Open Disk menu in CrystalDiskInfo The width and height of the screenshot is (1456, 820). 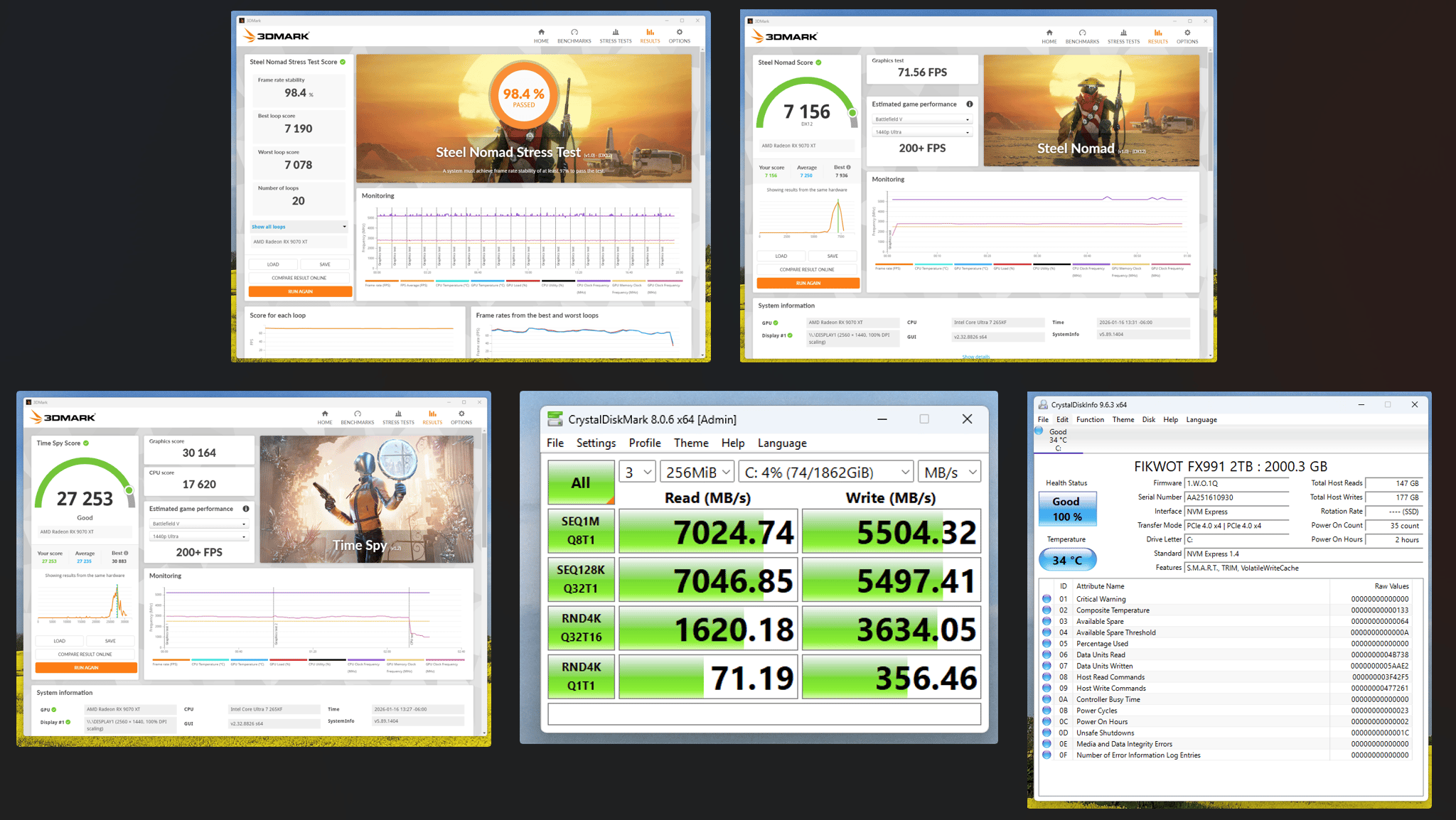tap(1148, 420)
